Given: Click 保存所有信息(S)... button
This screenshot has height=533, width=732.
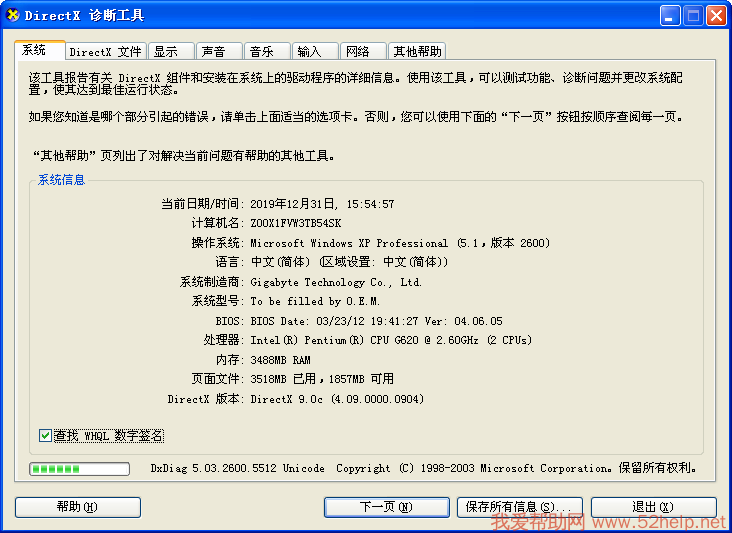Looking at the screenshot, I should point(520,507).
